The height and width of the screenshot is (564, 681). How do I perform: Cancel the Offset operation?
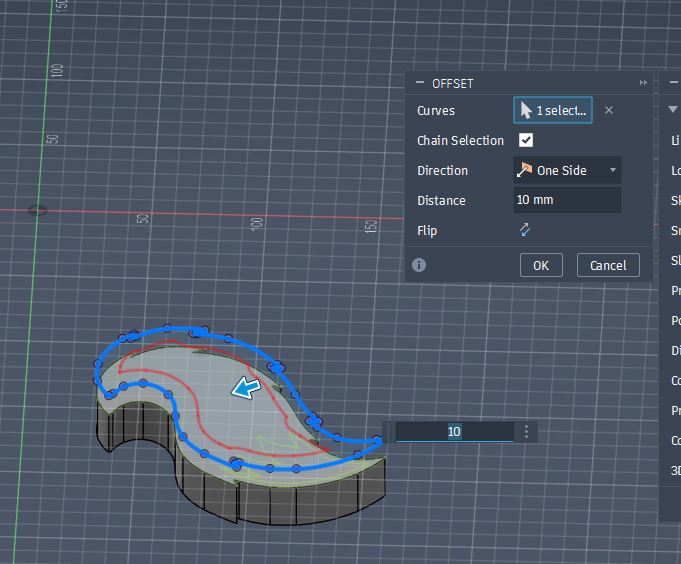[x=608, y=265]
